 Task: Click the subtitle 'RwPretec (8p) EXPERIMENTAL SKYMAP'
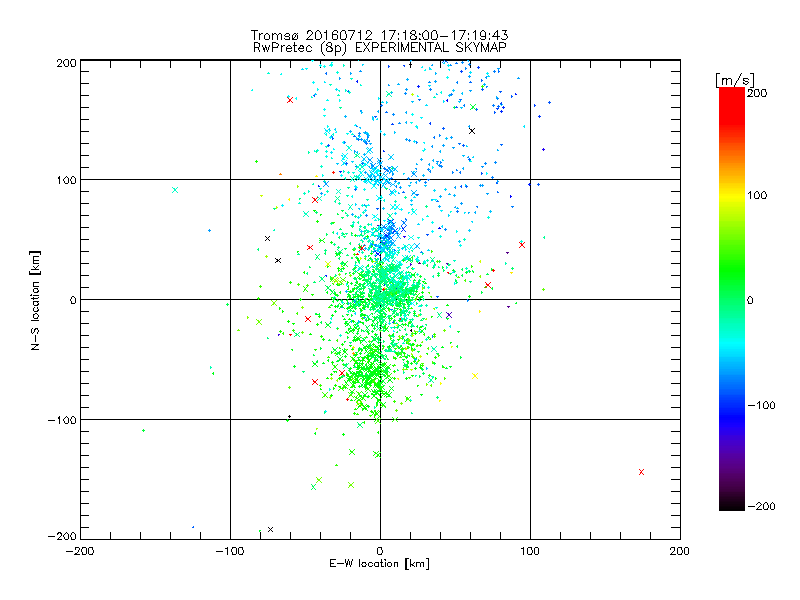[380, 48]
